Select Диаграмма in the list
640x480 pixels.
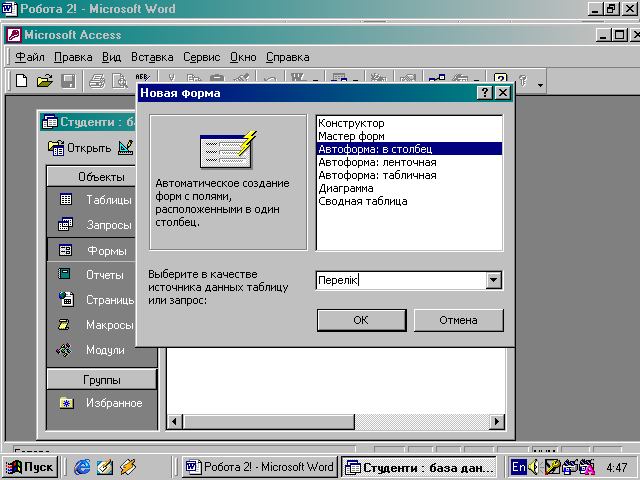coord(409,188)
